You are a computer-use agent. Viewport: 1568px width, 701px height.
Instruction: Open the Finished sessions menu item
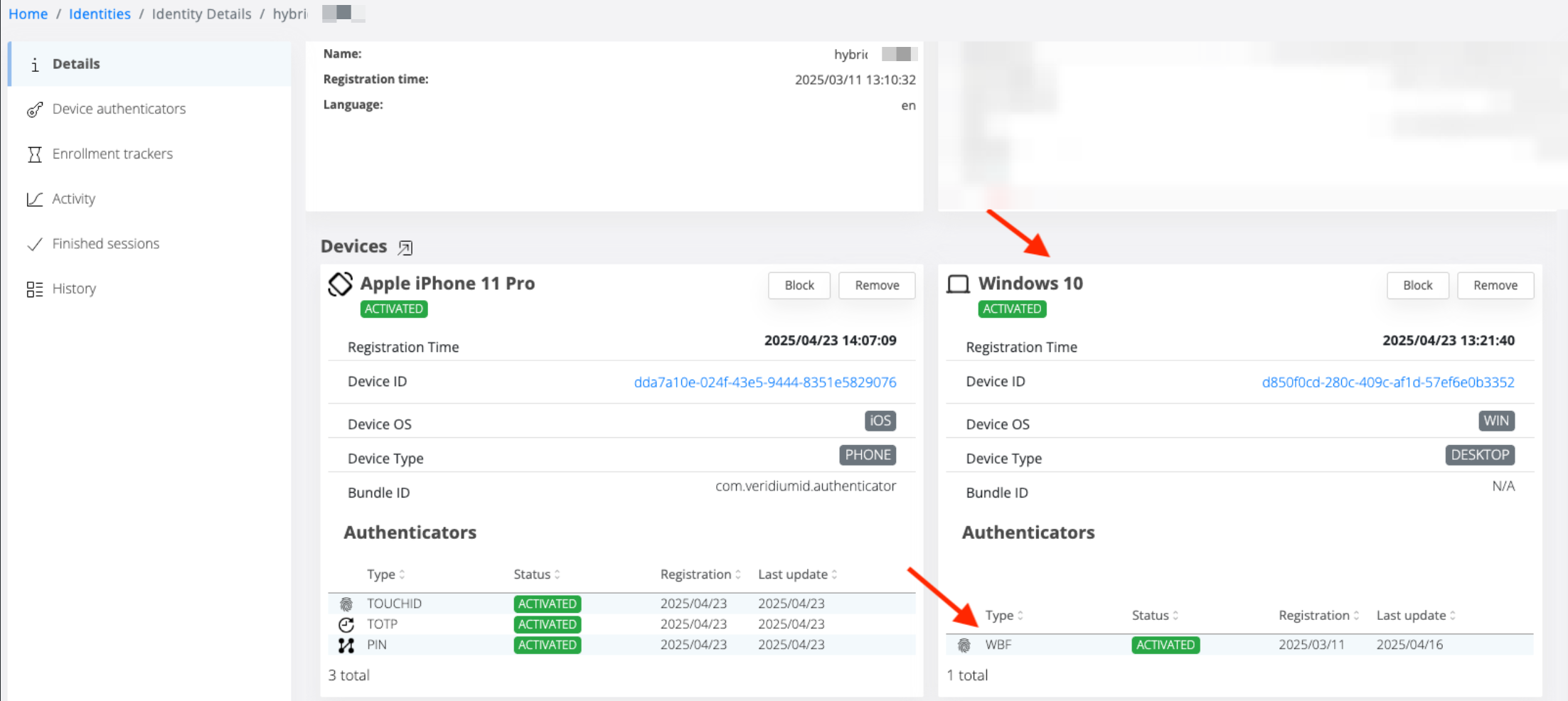(105, 244)
